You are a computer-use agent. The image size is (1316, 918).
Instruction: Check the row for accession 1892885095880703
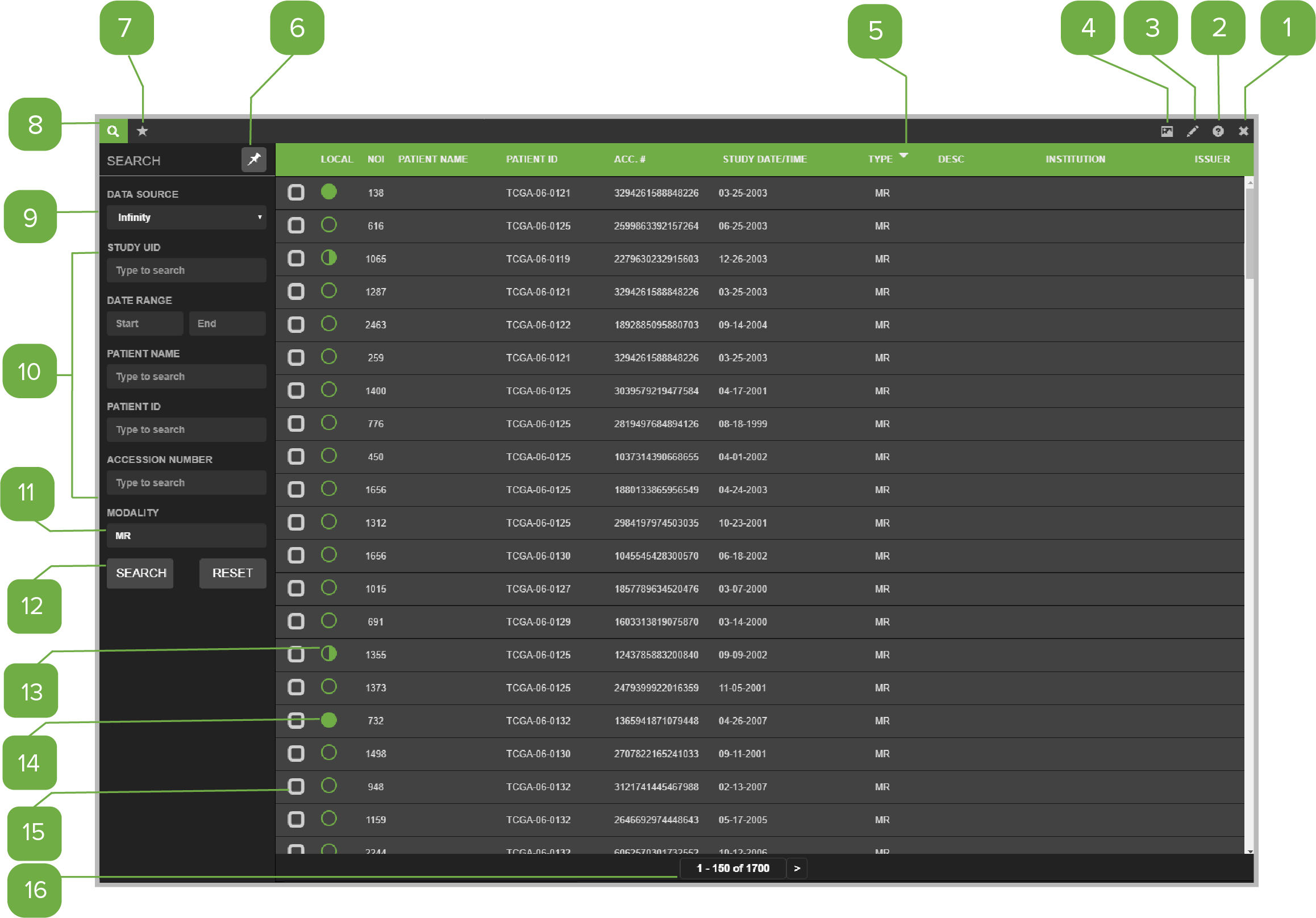(295, 324)
